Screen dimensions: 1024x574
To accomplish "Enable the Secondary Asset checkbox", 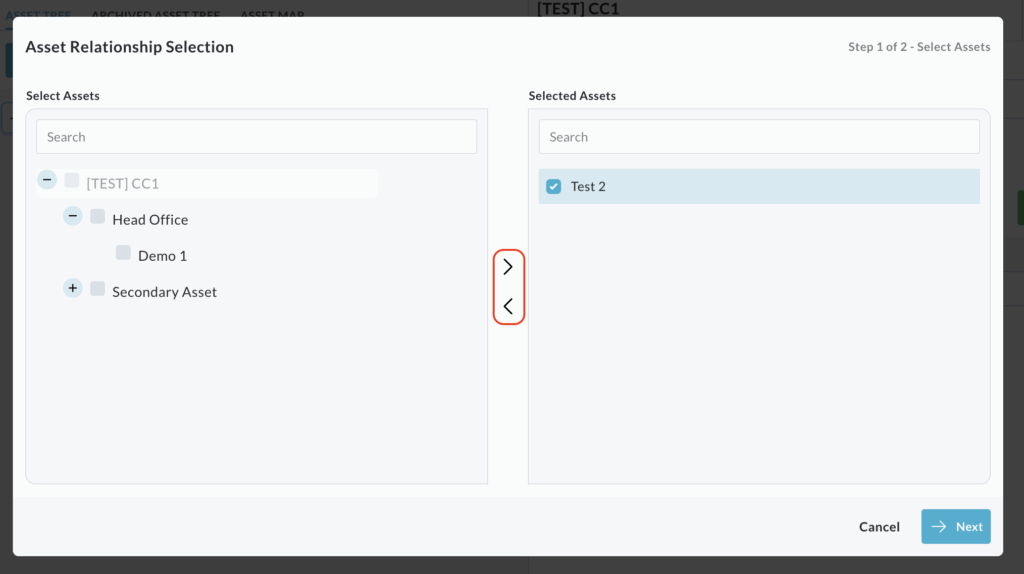I will [98, 289].
